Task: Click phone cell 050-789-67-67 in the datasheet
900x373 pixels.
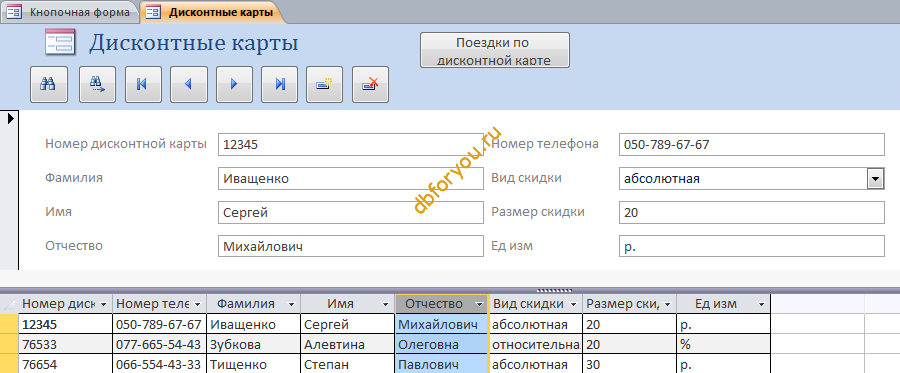Action: click(160, 324)
